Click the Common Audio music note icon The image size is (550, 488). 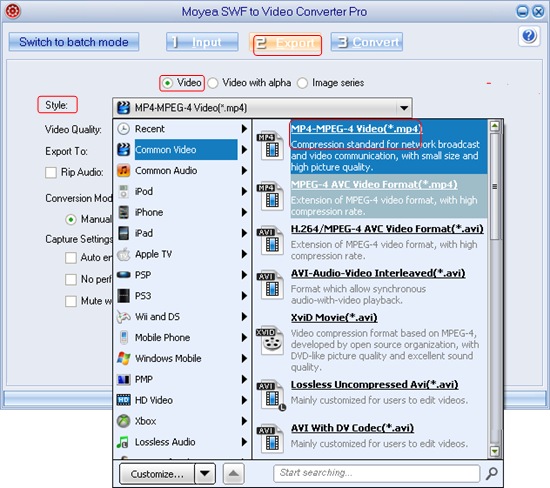click(x=123, y=171)
